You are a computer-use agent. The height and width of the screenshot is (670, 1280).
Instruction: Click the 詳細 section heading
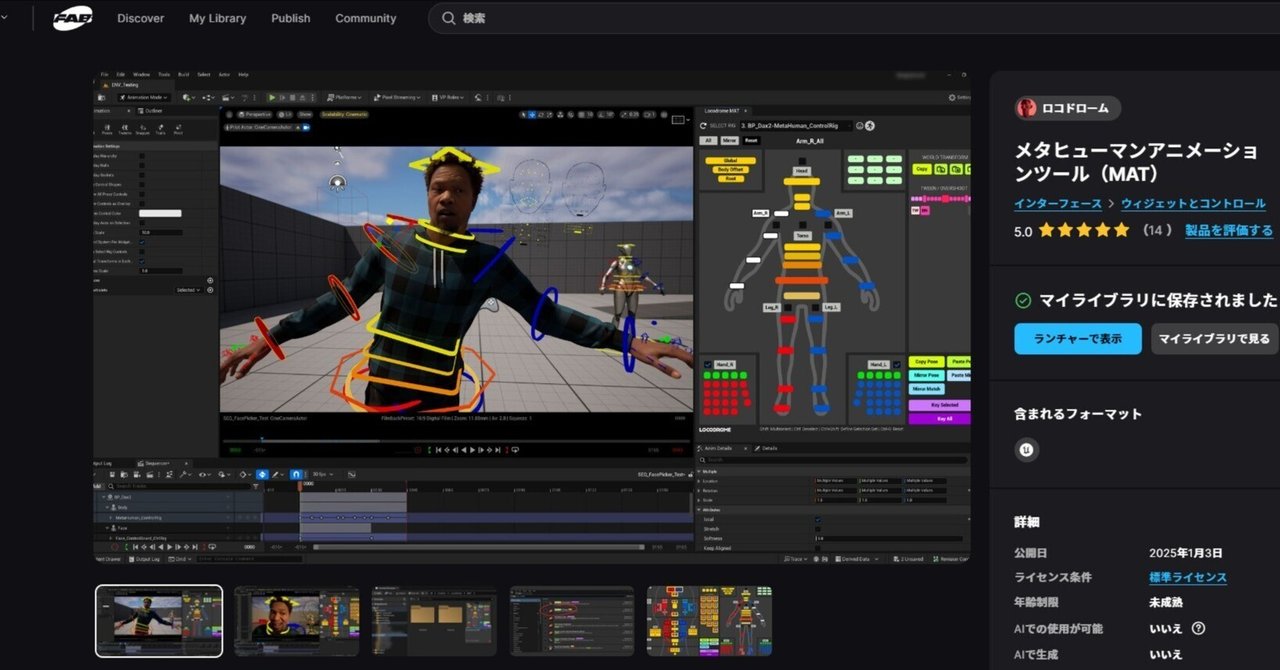tap(1027, 522)
